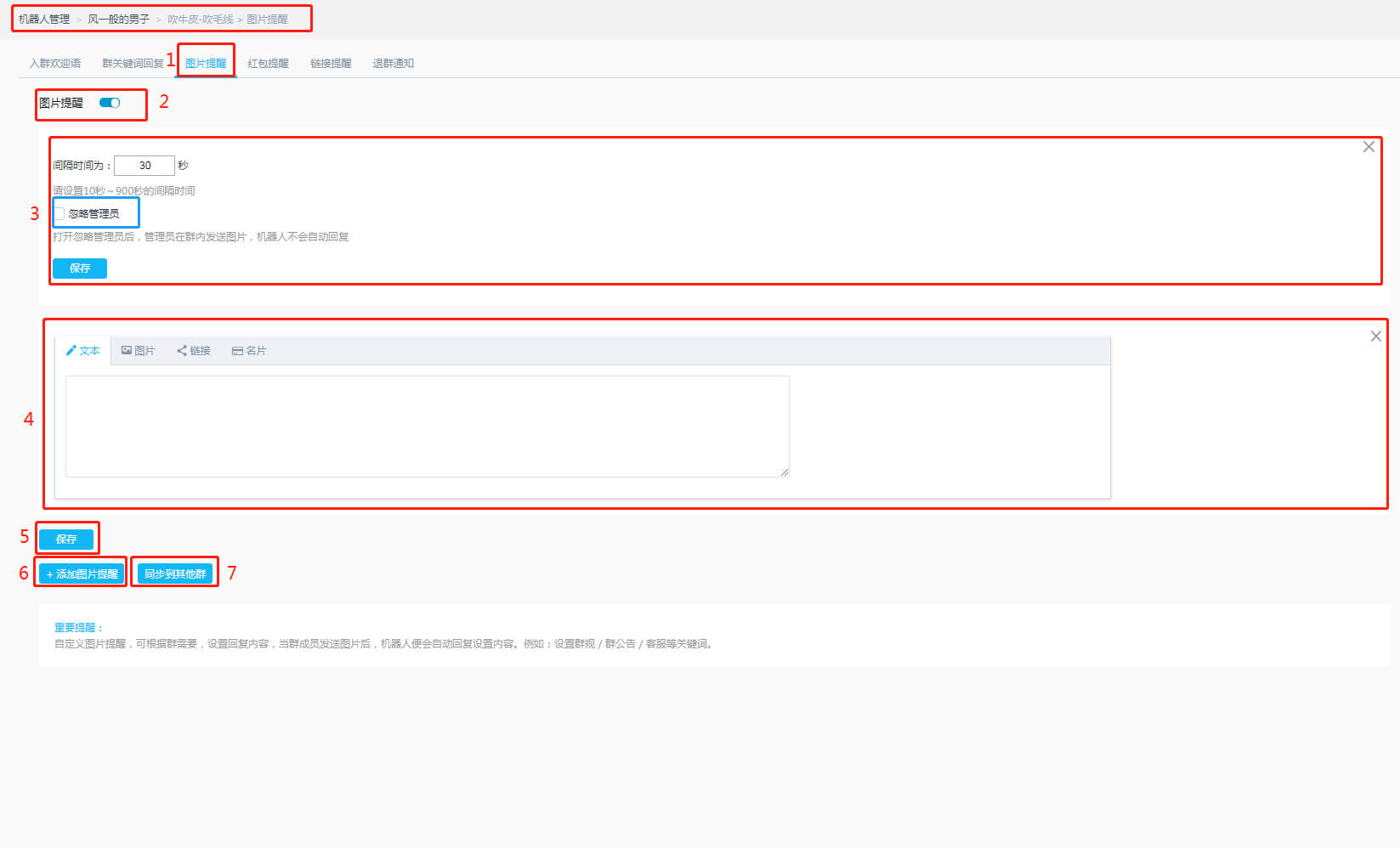
Task: Select the 退群通知 tab
Action: pyautogui.click(x=393, y=64)
